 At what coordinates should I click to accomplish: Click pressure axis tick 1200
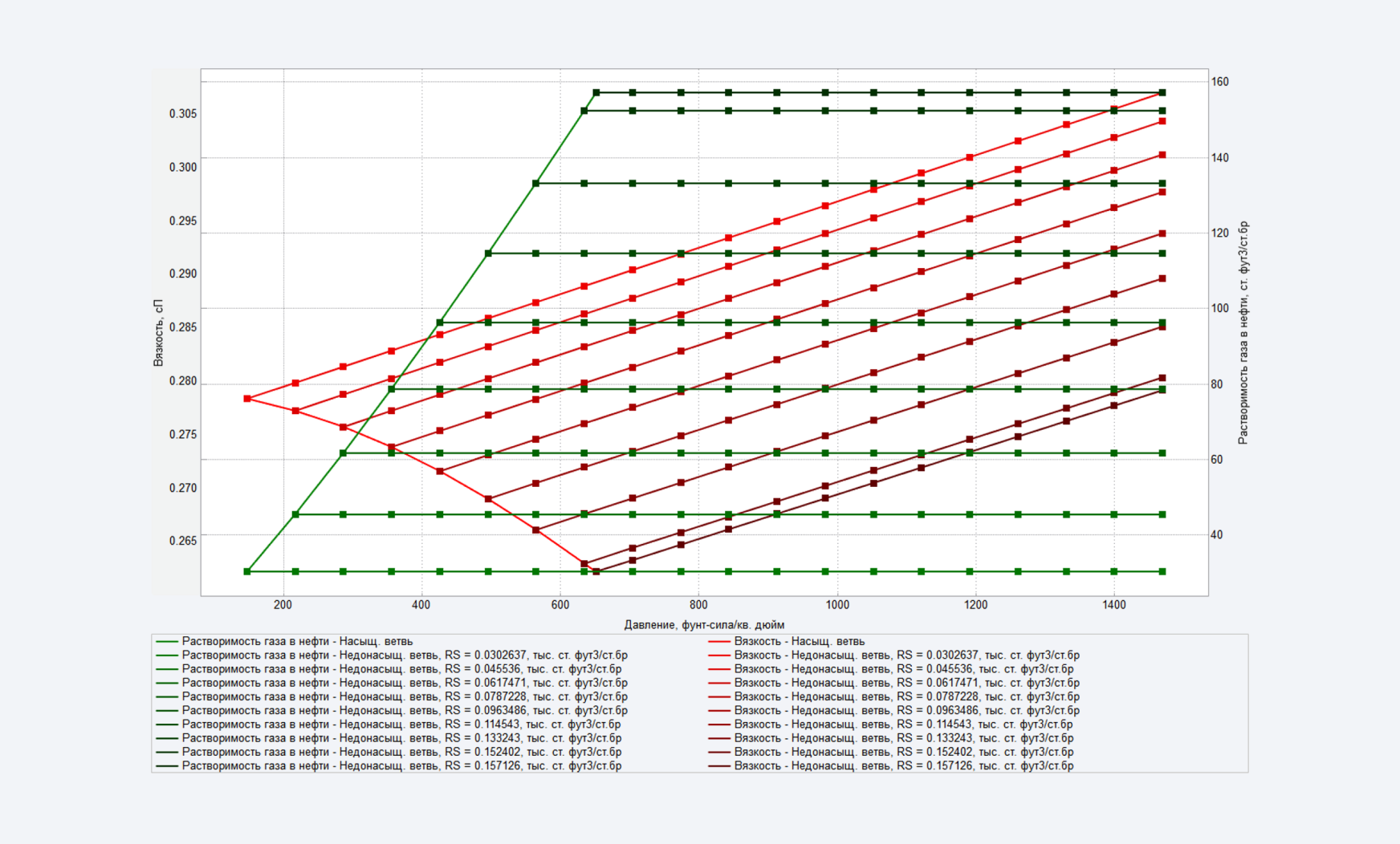point(975,605)
